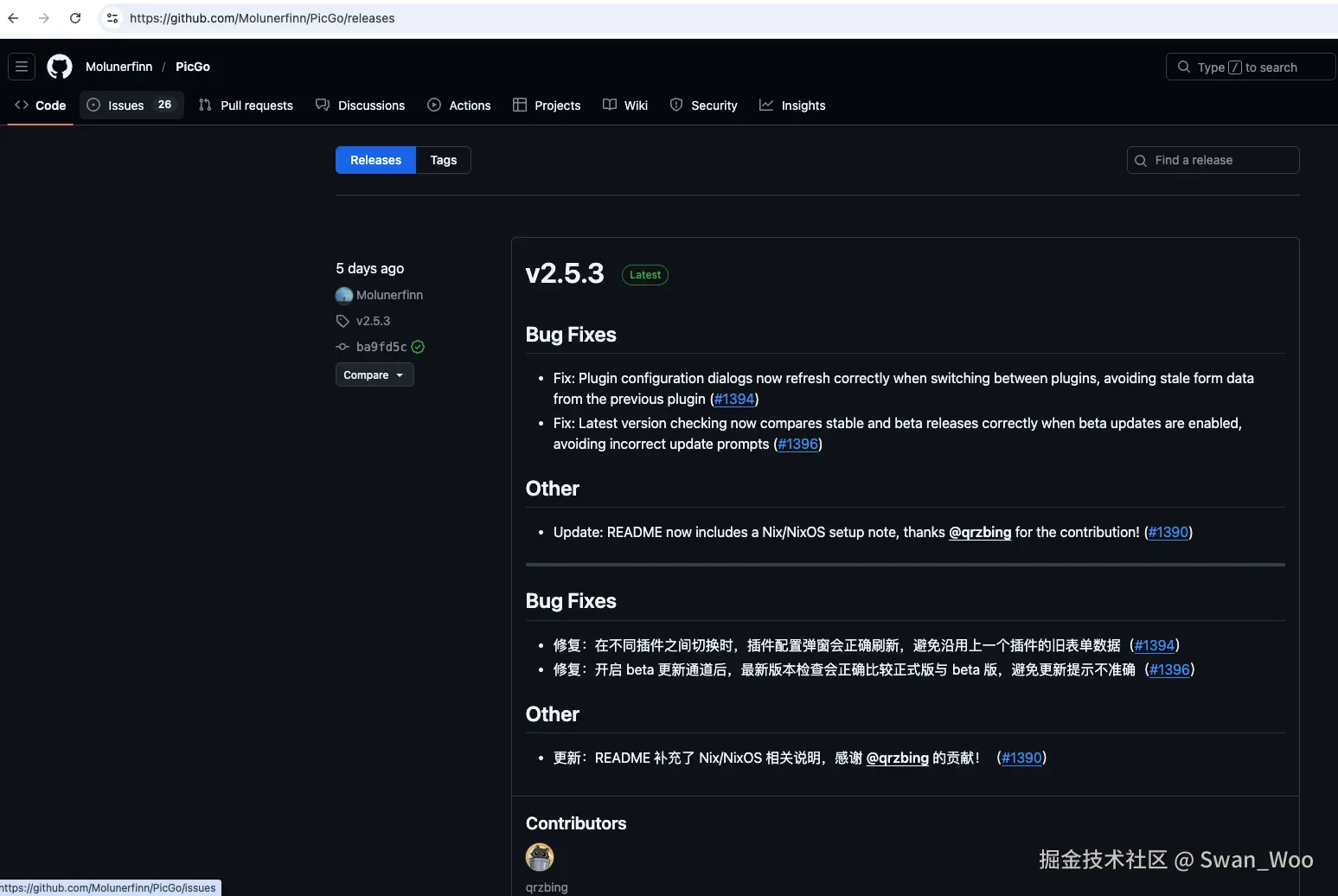Open the Wiki tab
Image resolution: width=1338 pixels, height=896 pixels.
point(625,105)
